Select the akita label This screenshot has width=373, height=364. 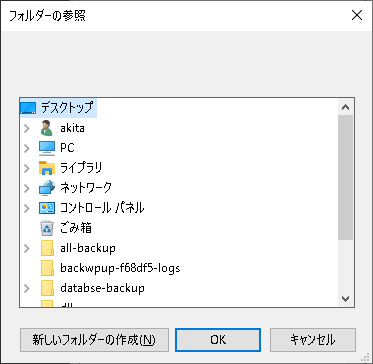[72, 128]
